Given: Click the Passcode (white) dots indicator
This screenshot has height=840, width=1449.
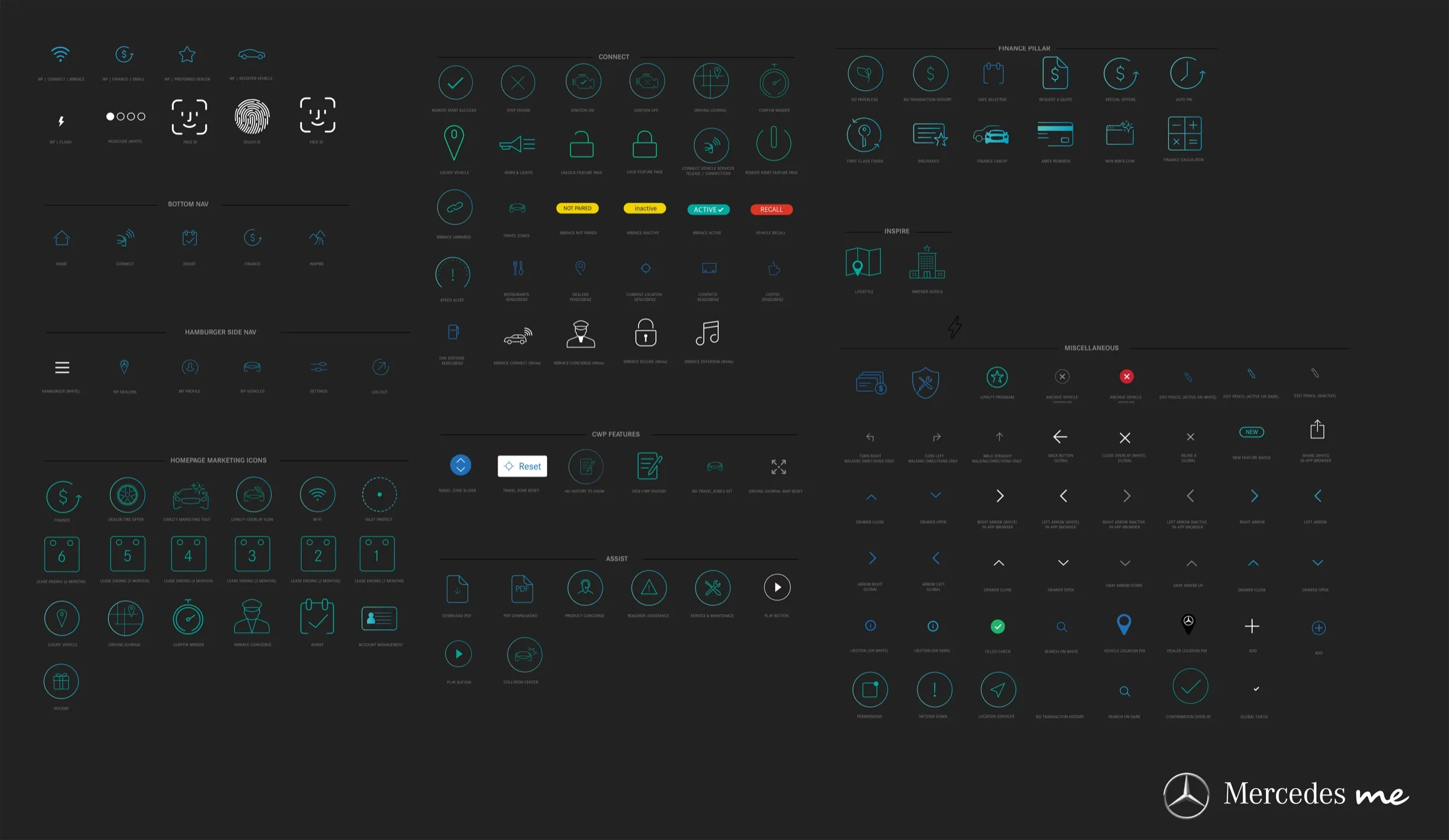Looking at the screenshot, I should 126,116.
